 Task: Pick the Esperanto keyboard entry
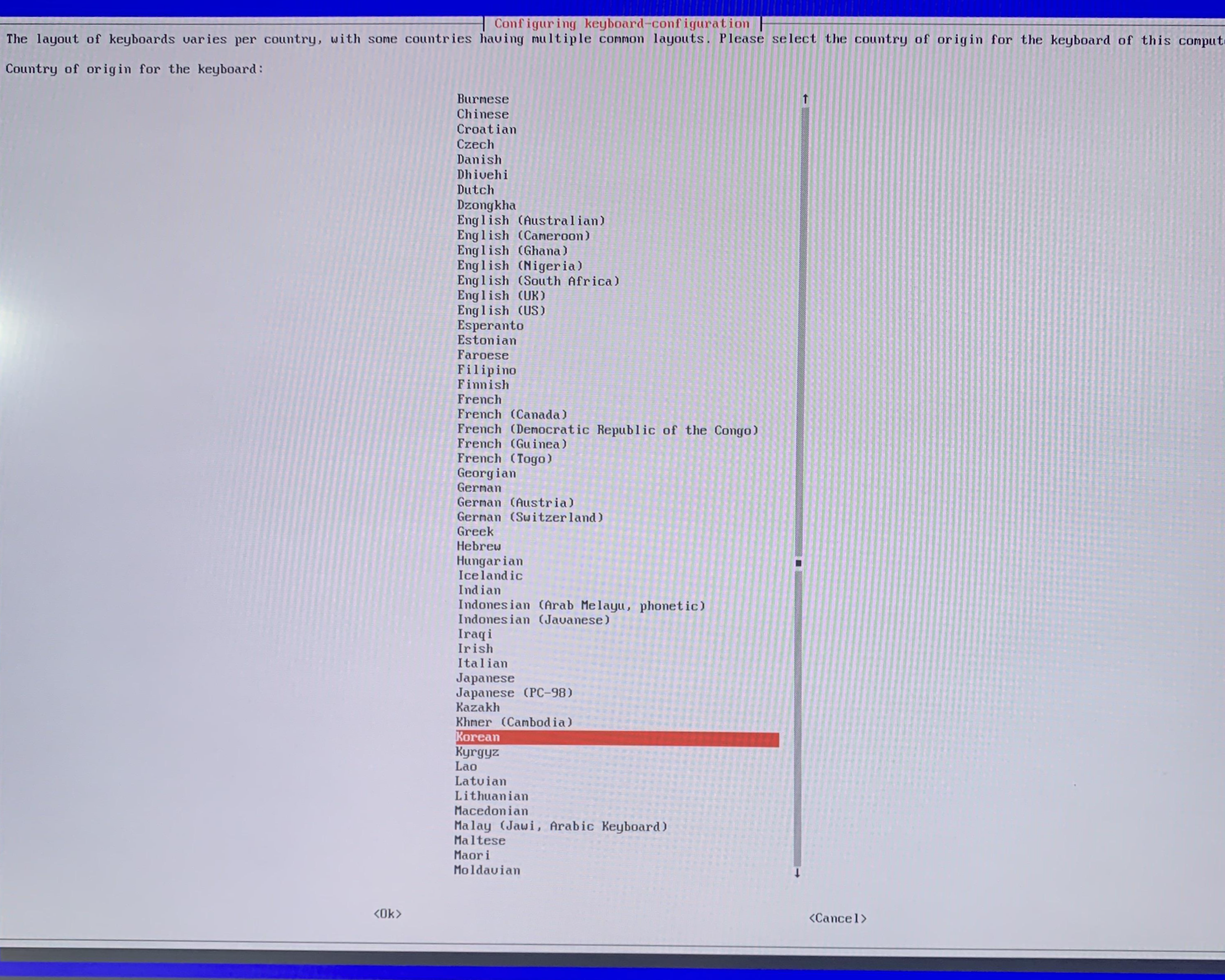(x=490, y=326)
